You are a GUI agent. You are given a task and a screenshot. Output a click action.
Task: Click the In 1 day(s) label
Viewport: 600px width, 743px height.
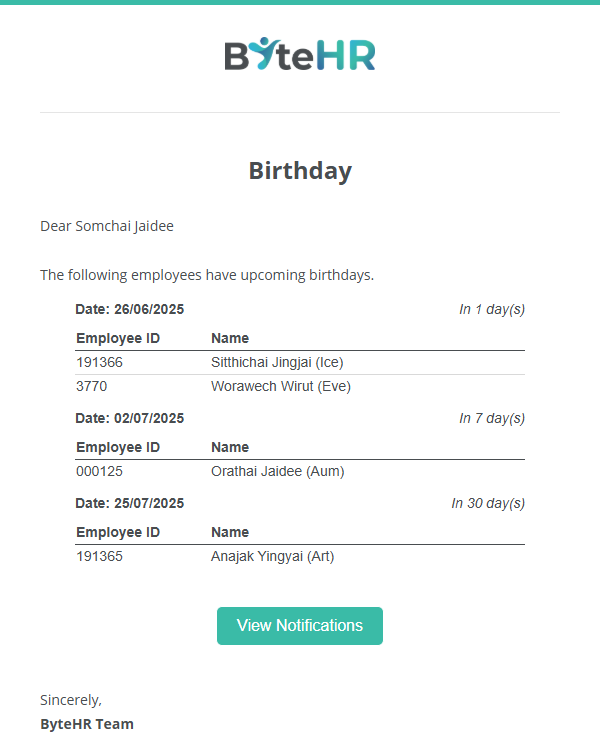point(492,309)
